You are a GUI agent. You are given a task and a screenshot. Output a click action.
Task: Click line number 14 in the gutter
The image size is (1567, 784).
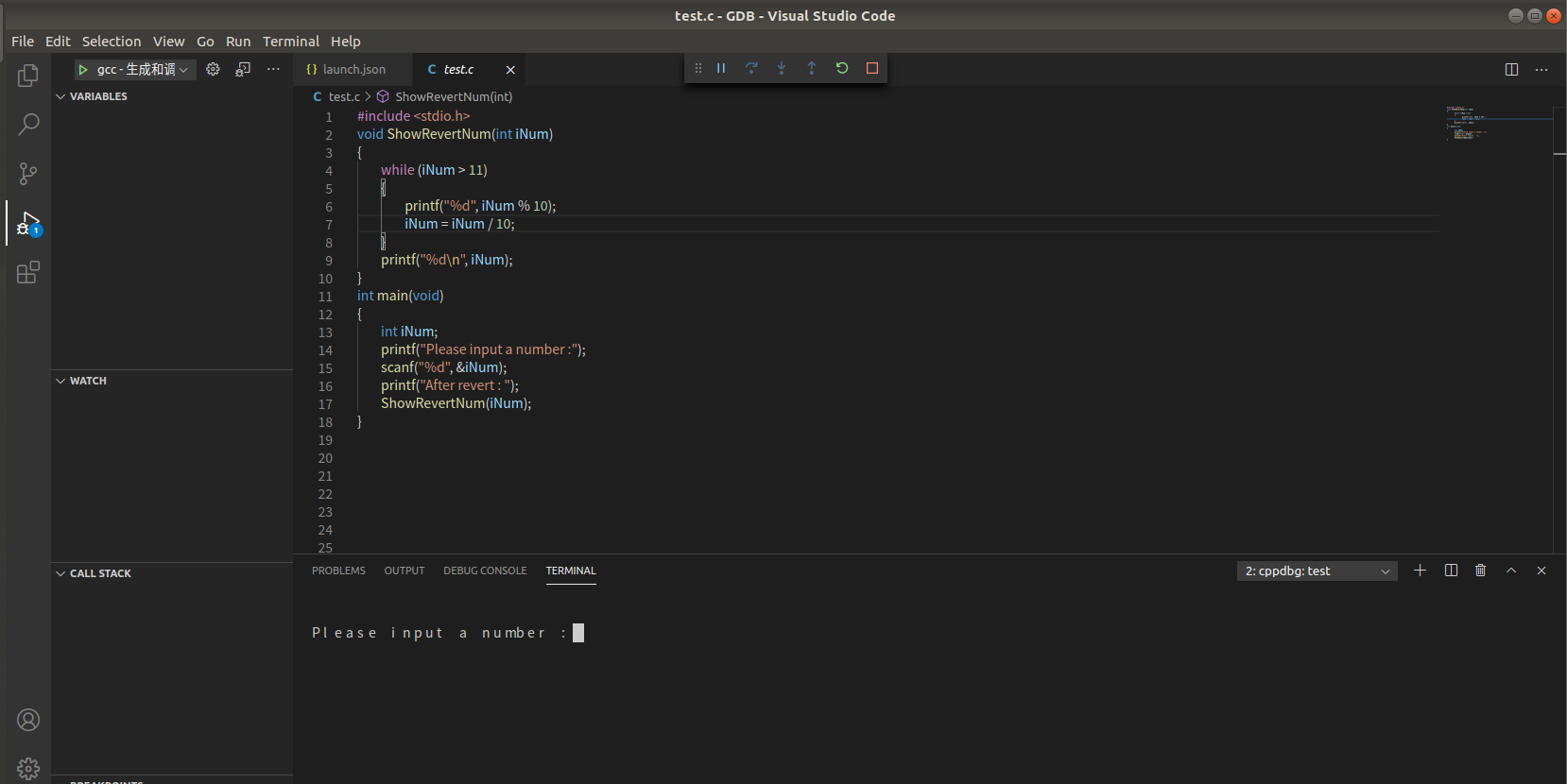(325, 350)
